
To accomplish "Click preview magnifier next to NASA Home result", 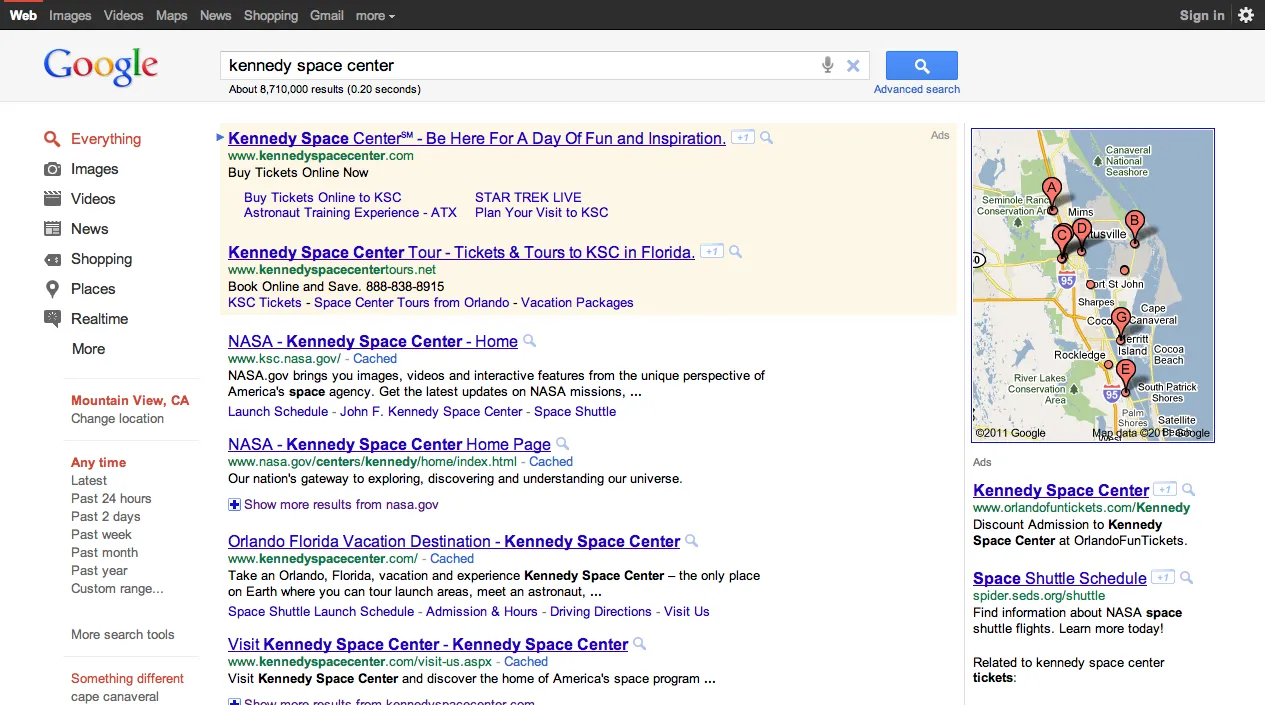I will [x=530, y=341].
